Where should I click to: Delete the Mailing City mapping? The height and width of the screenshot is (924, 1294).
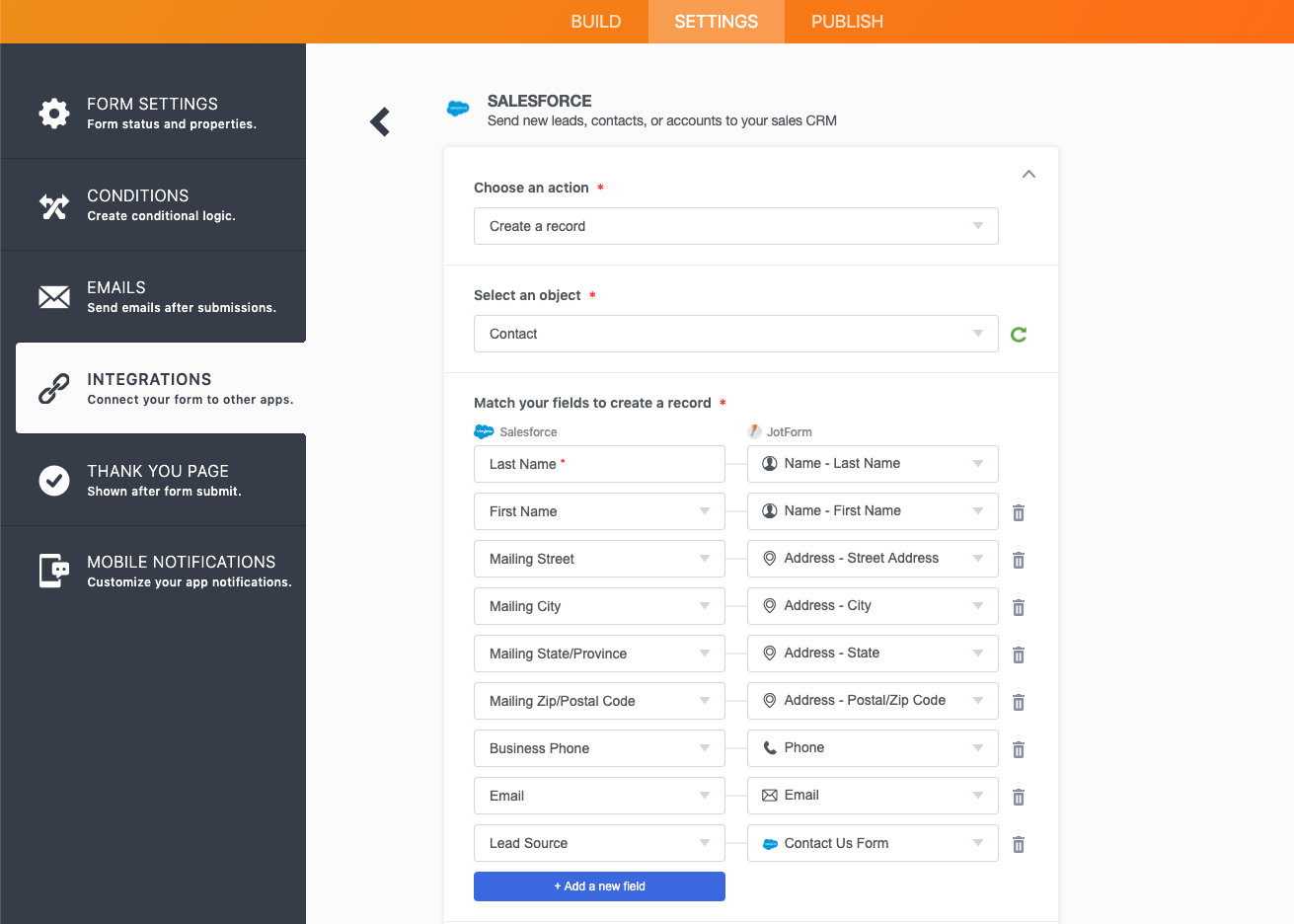[x=1019, y=607]
